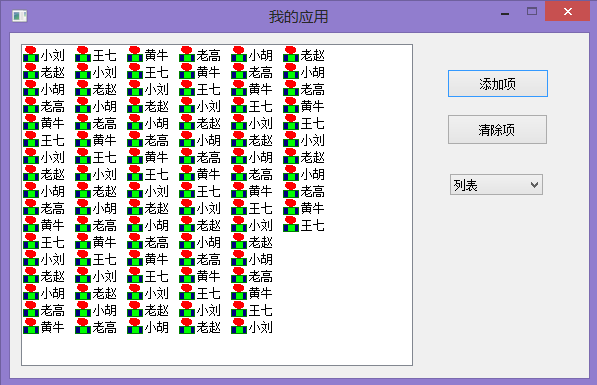Click the 添加项 button

coord(498,83)
